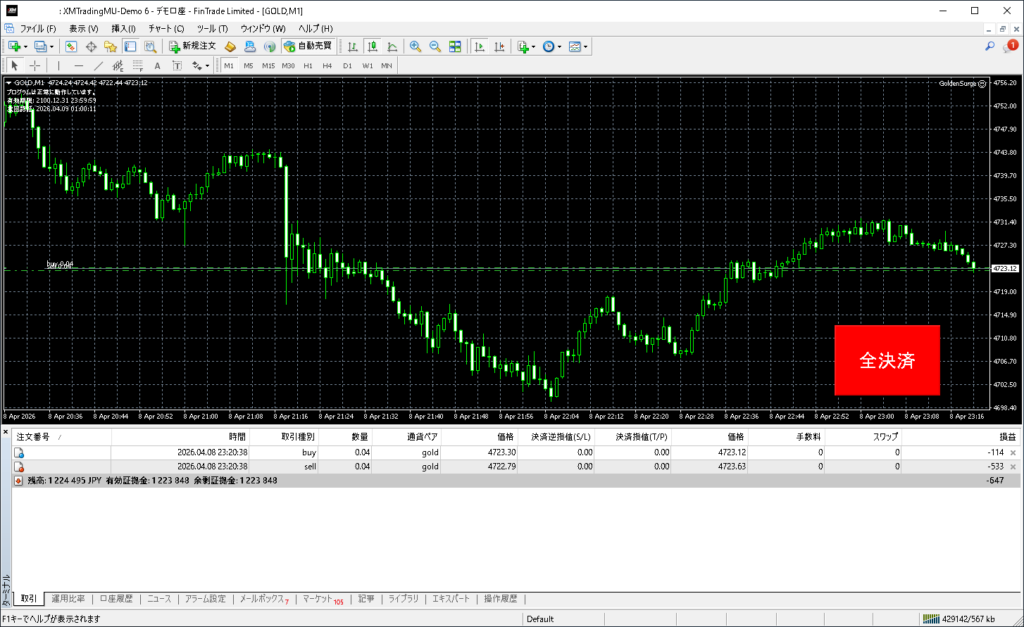Viewport: 1024px width, 627px height.
Task: Click the tile windows icon
Action: [455, 46]
